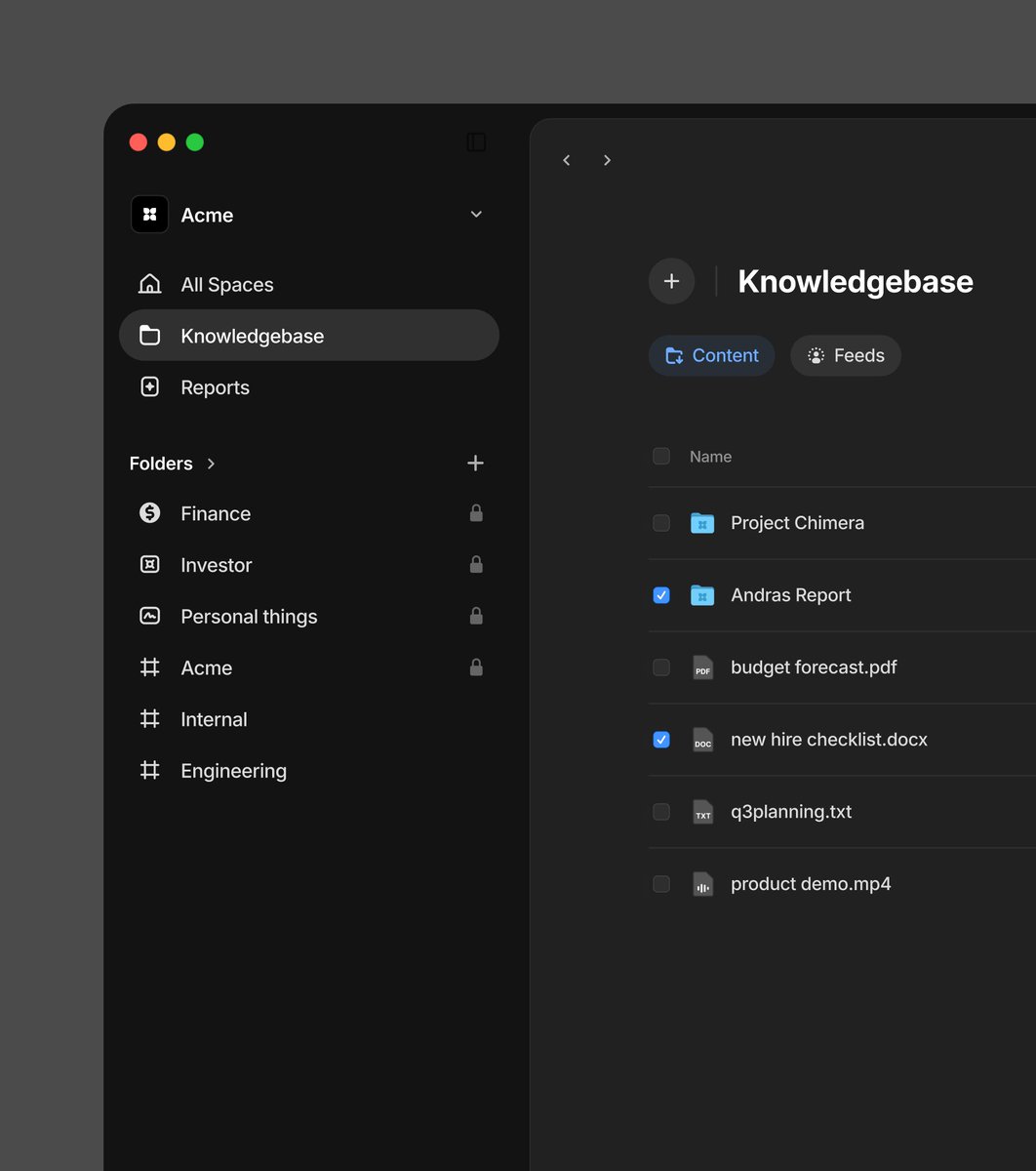
Task: Go forward with the right arrow
Action: (607, 160)
